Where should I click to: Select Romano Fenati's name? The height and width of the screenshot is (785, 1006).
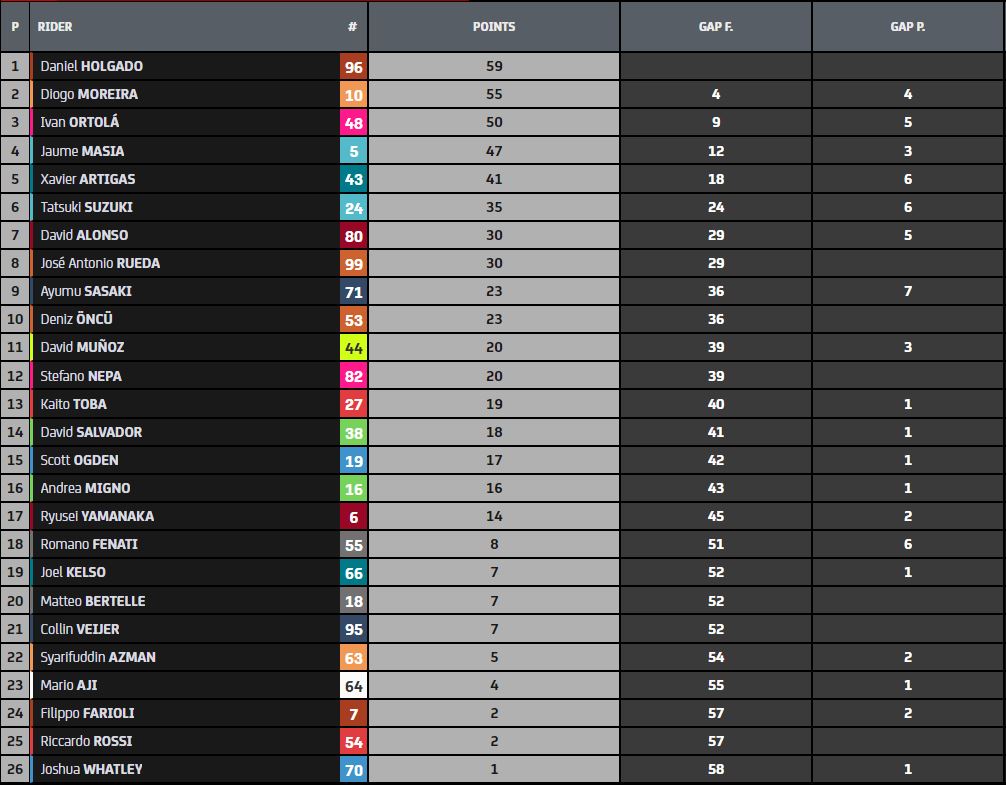tap(89, 544)
